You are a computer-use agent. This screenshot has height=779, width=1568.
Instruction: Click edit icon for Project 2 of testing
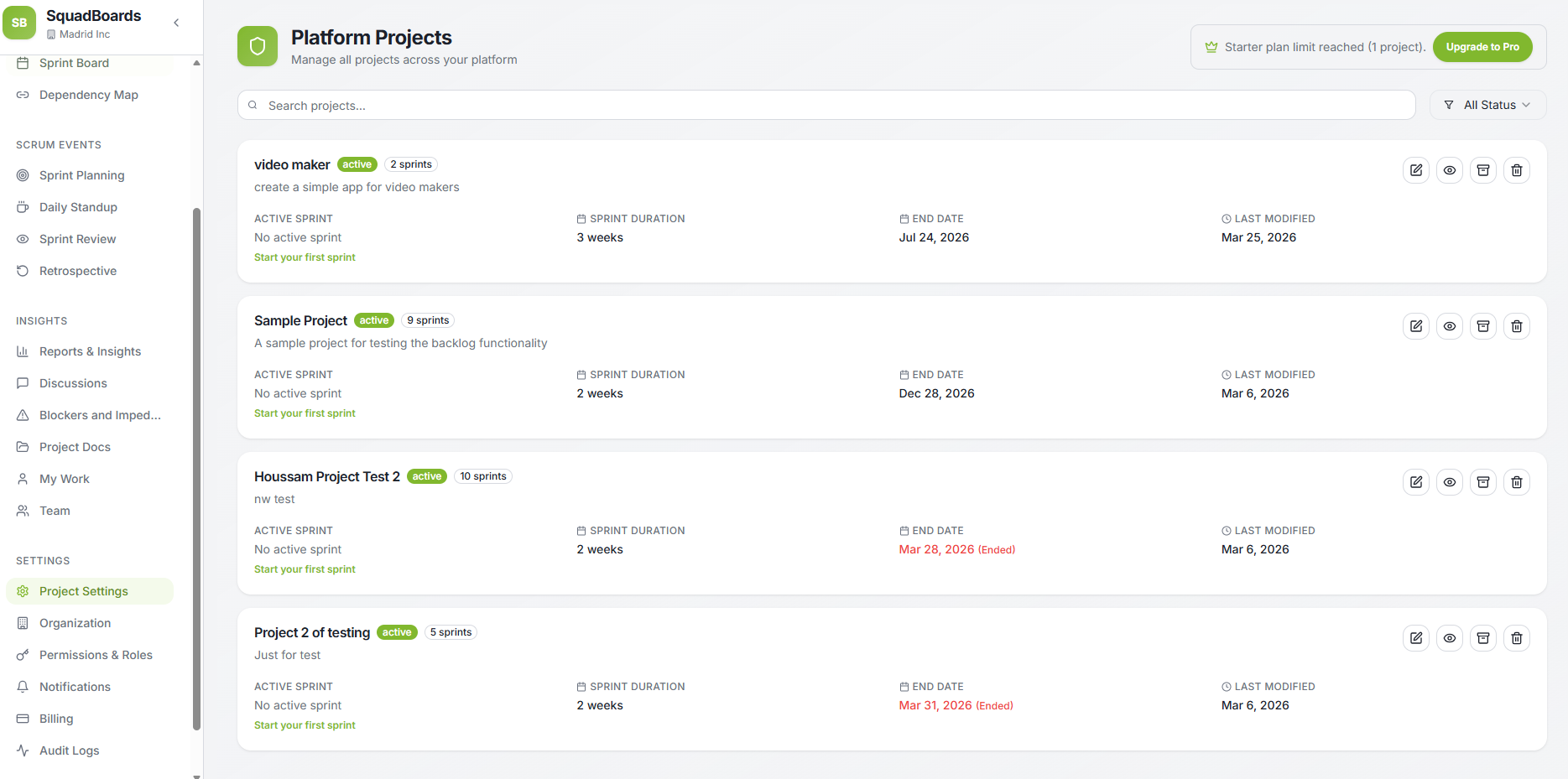(x=1416, y=638)
